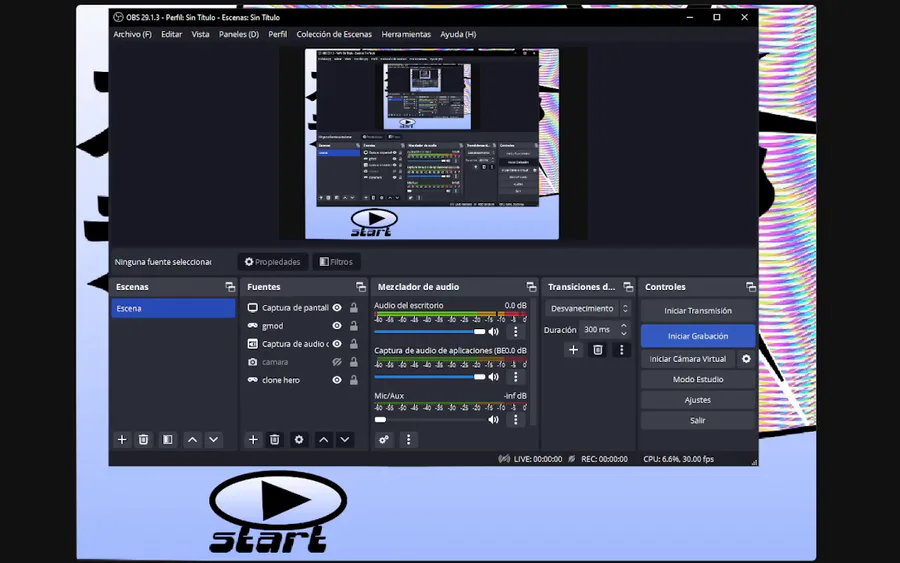Screen dimensions: 900x563
Task: Adjust Audio del escritorio volume slider
Action: (x=430, y=332)
